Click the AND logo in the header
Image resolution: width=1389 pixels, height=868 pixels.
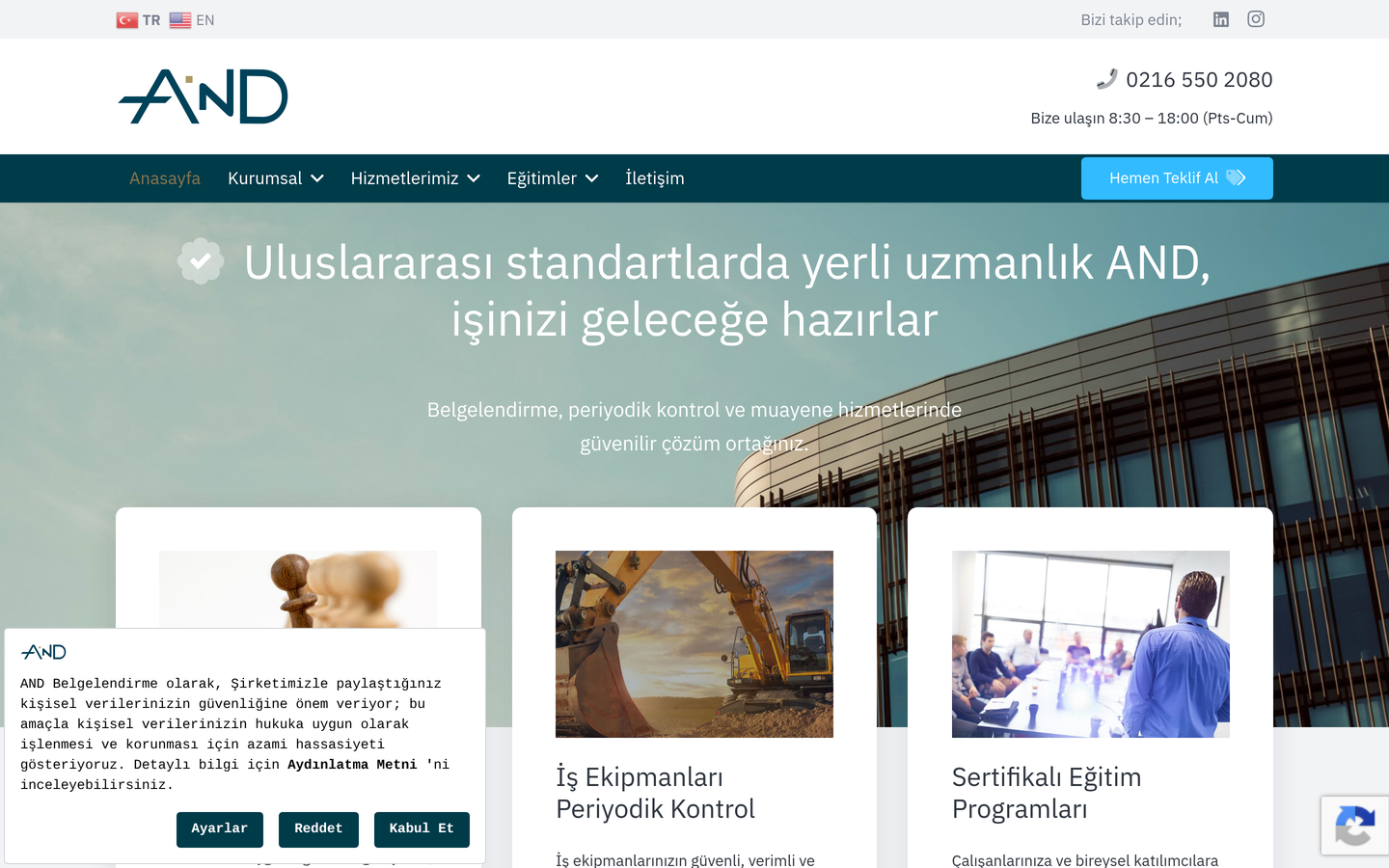point(203,96)
